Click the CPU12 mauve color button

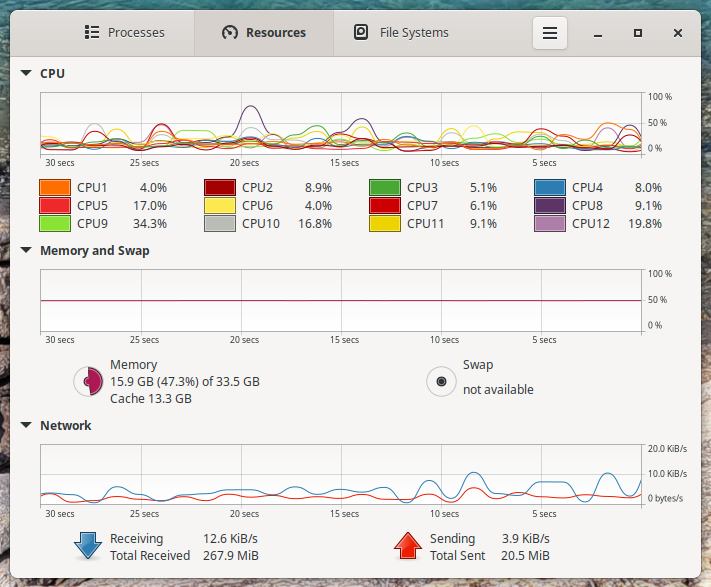coord(550,223)
